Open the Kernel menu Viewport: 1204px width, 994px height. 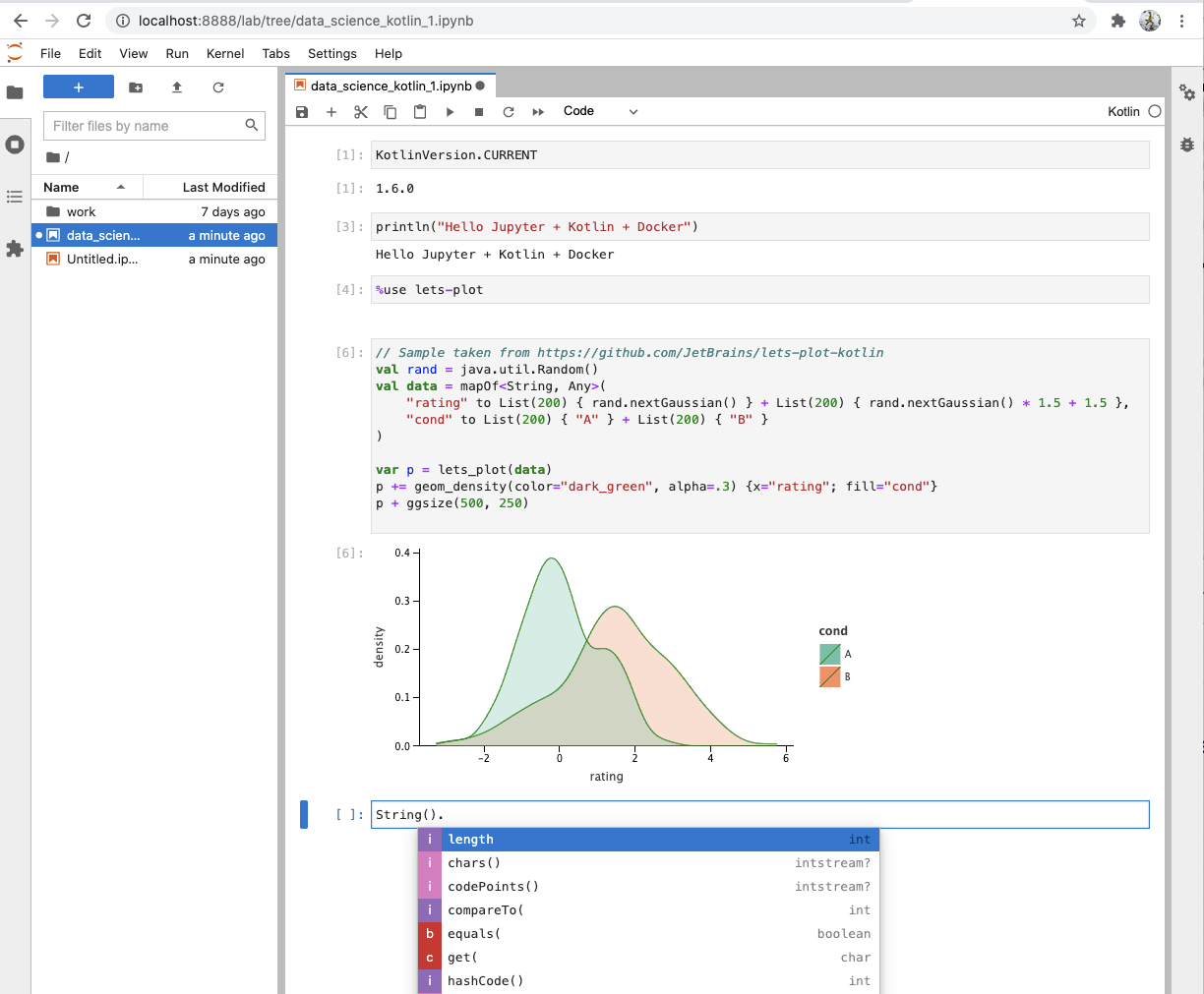[225, 53]
